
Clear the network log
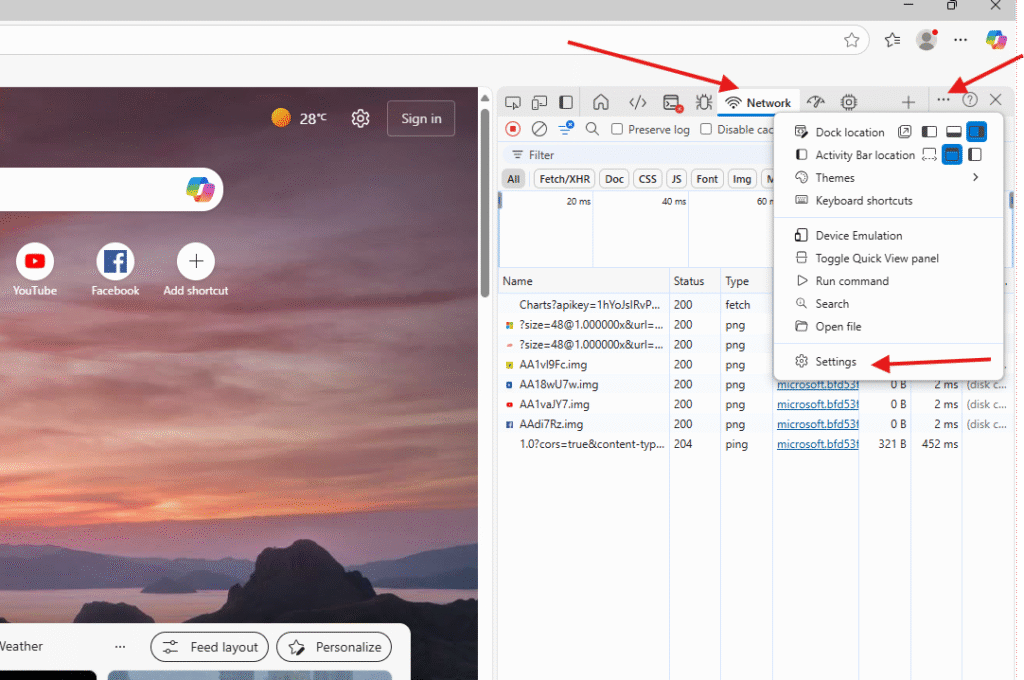pyautogui.click(x=539, y=129)
